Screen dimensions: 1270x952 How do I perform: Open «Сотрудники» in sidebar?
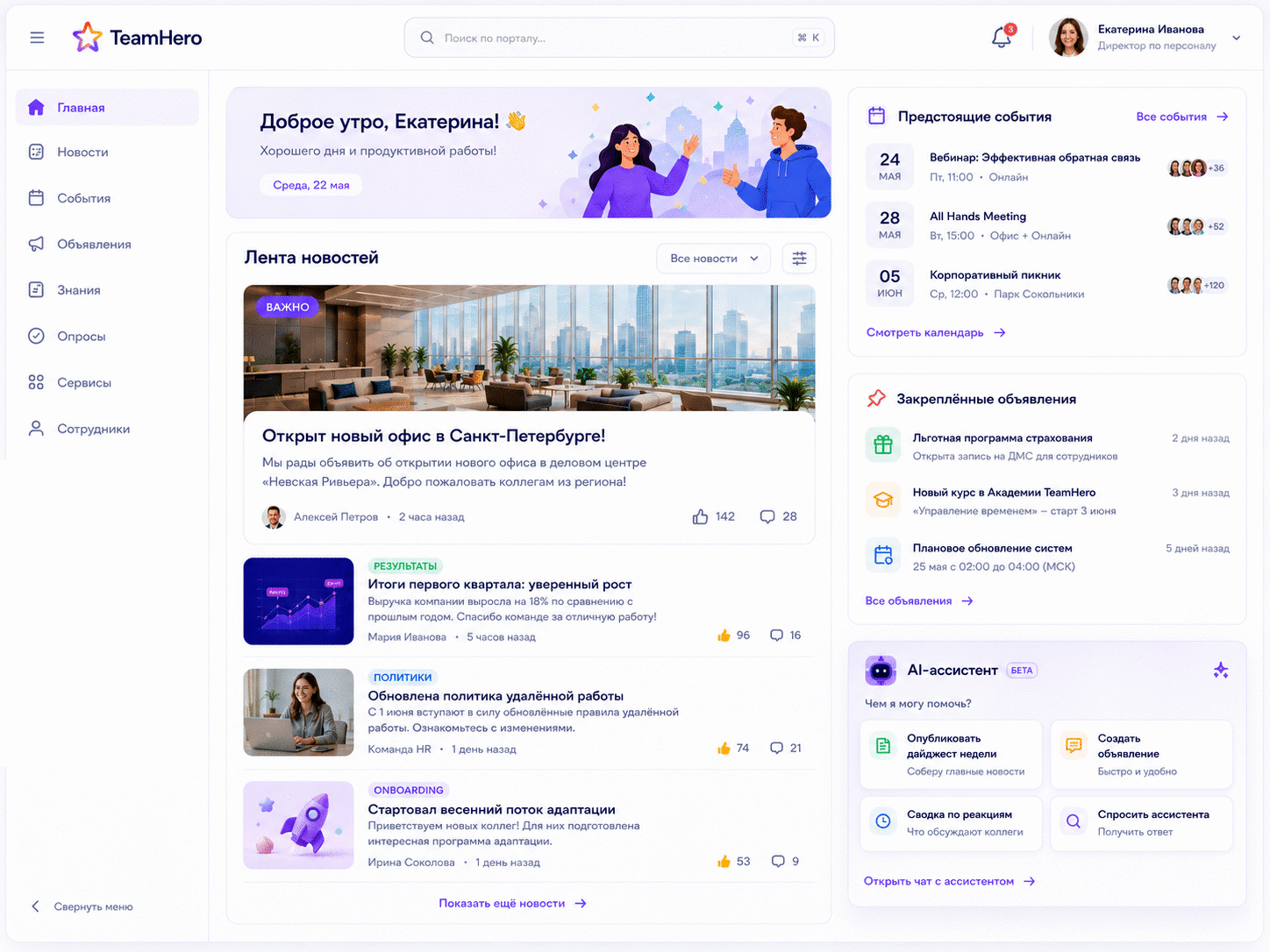click(x=107, y=429)
